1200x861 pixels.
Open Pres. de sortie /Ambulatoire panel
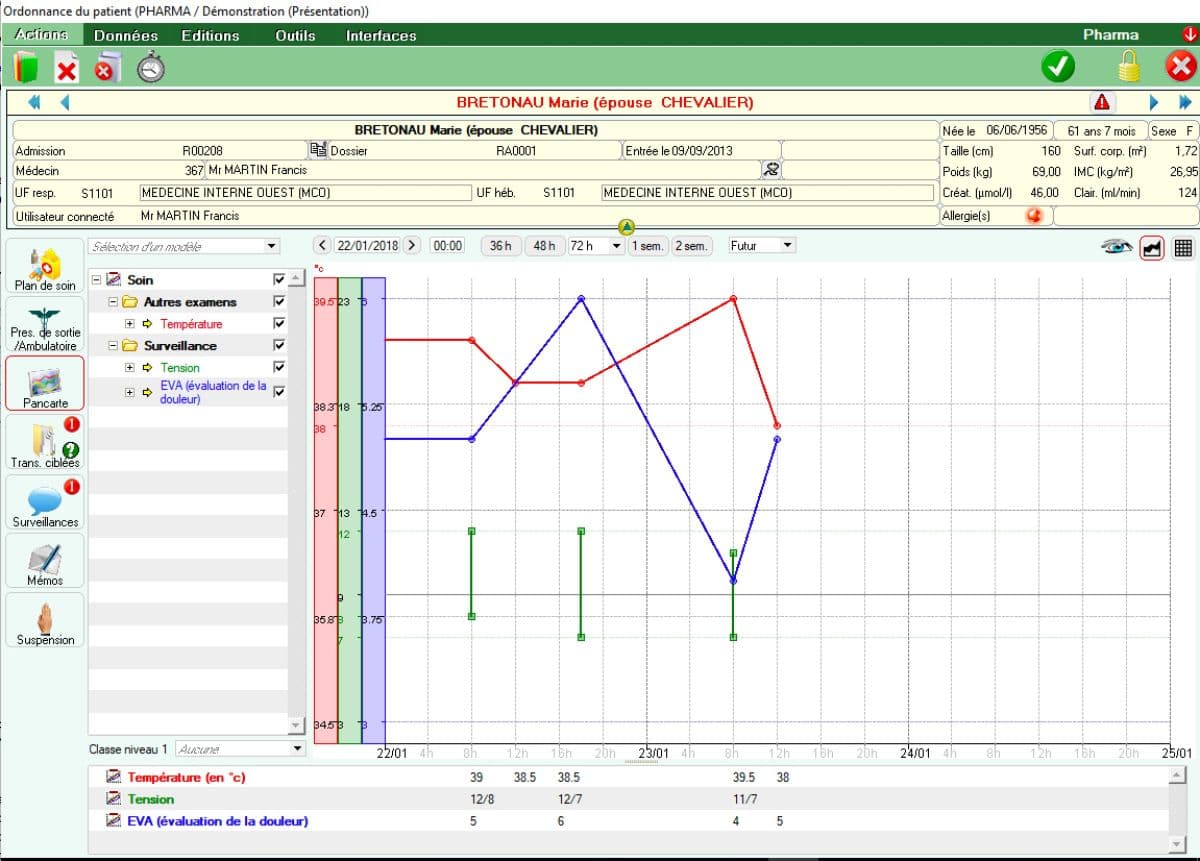pos(45,325)
